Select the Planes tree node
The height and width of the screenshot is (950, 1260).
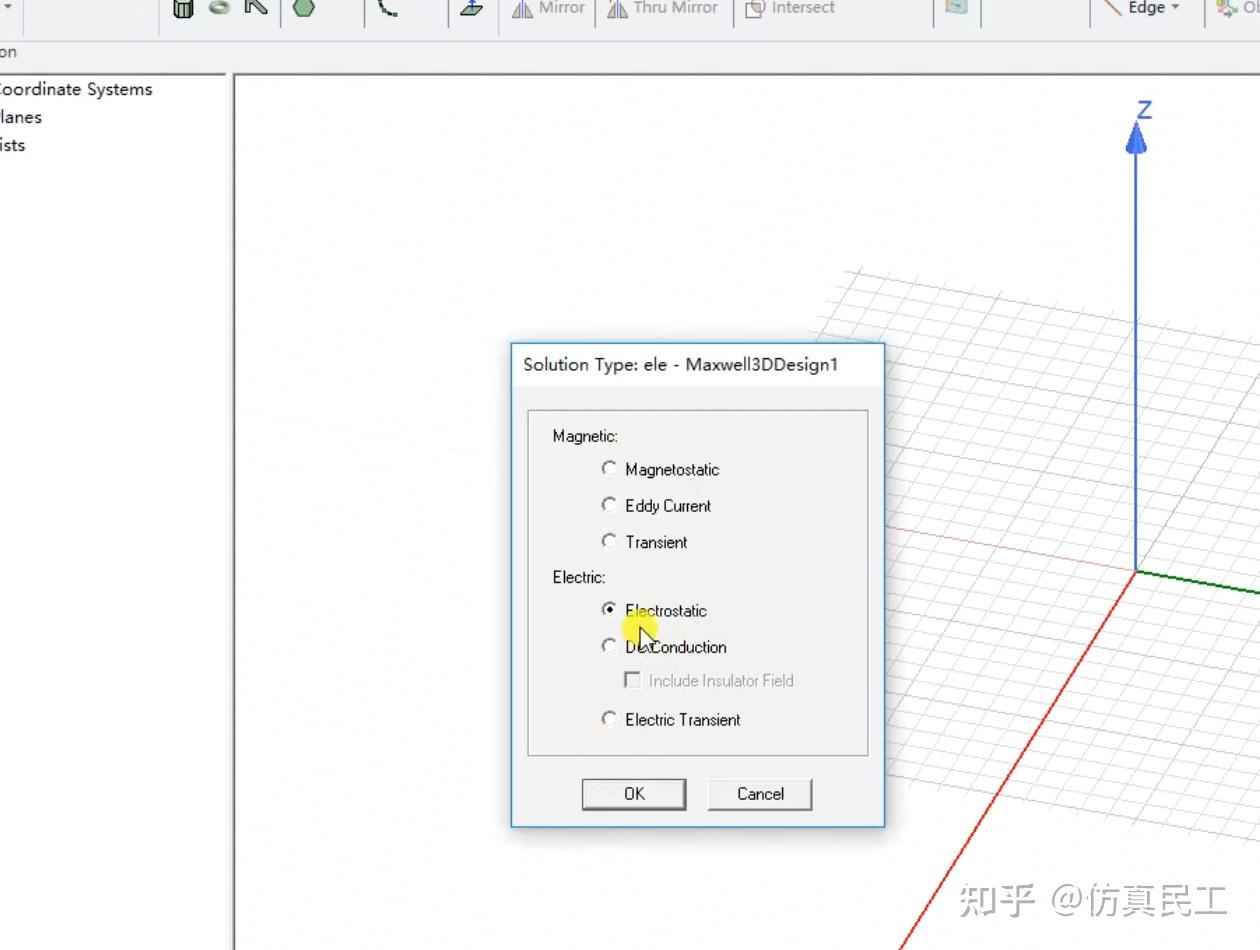click(20, 117)
